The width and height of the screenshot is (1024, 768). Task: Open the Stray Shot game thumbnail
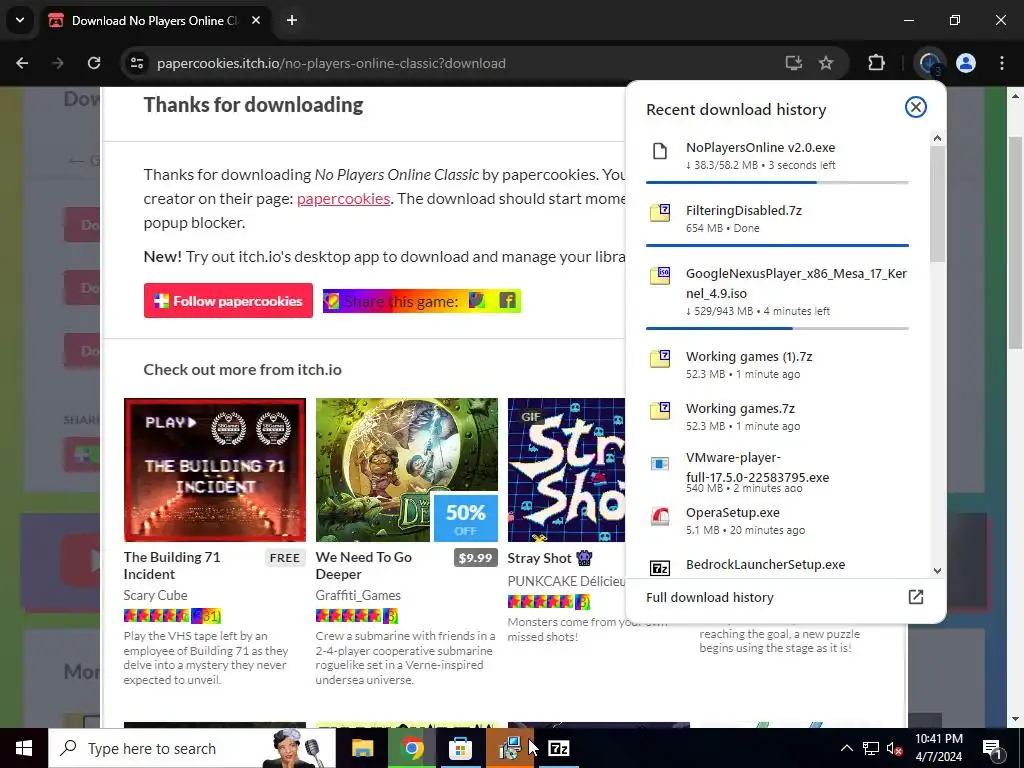point(566,470)
